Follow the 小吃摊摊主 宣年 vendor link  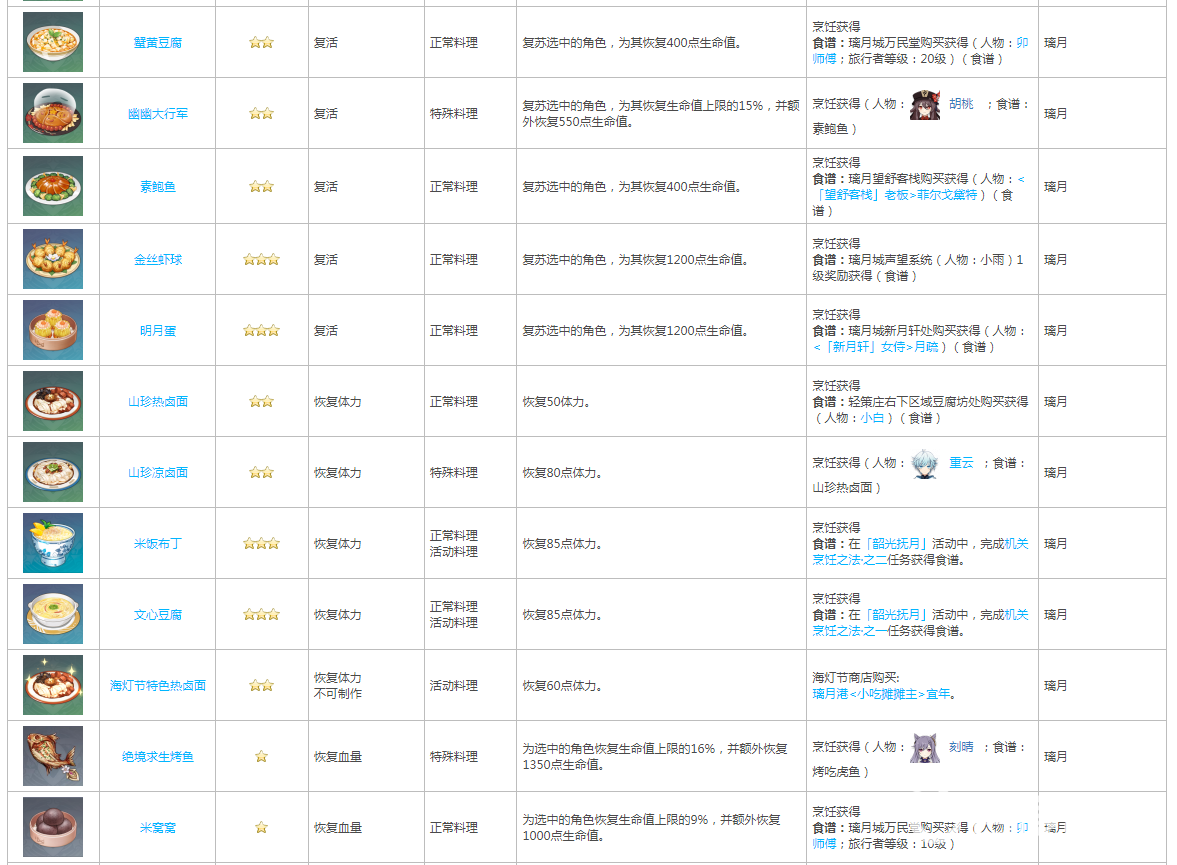882,694
